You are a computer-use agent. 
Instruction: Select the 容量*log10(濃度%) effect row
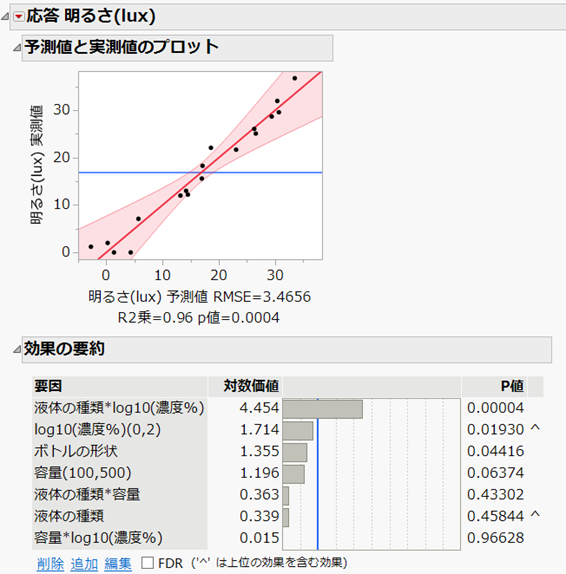tap(119, 538)
